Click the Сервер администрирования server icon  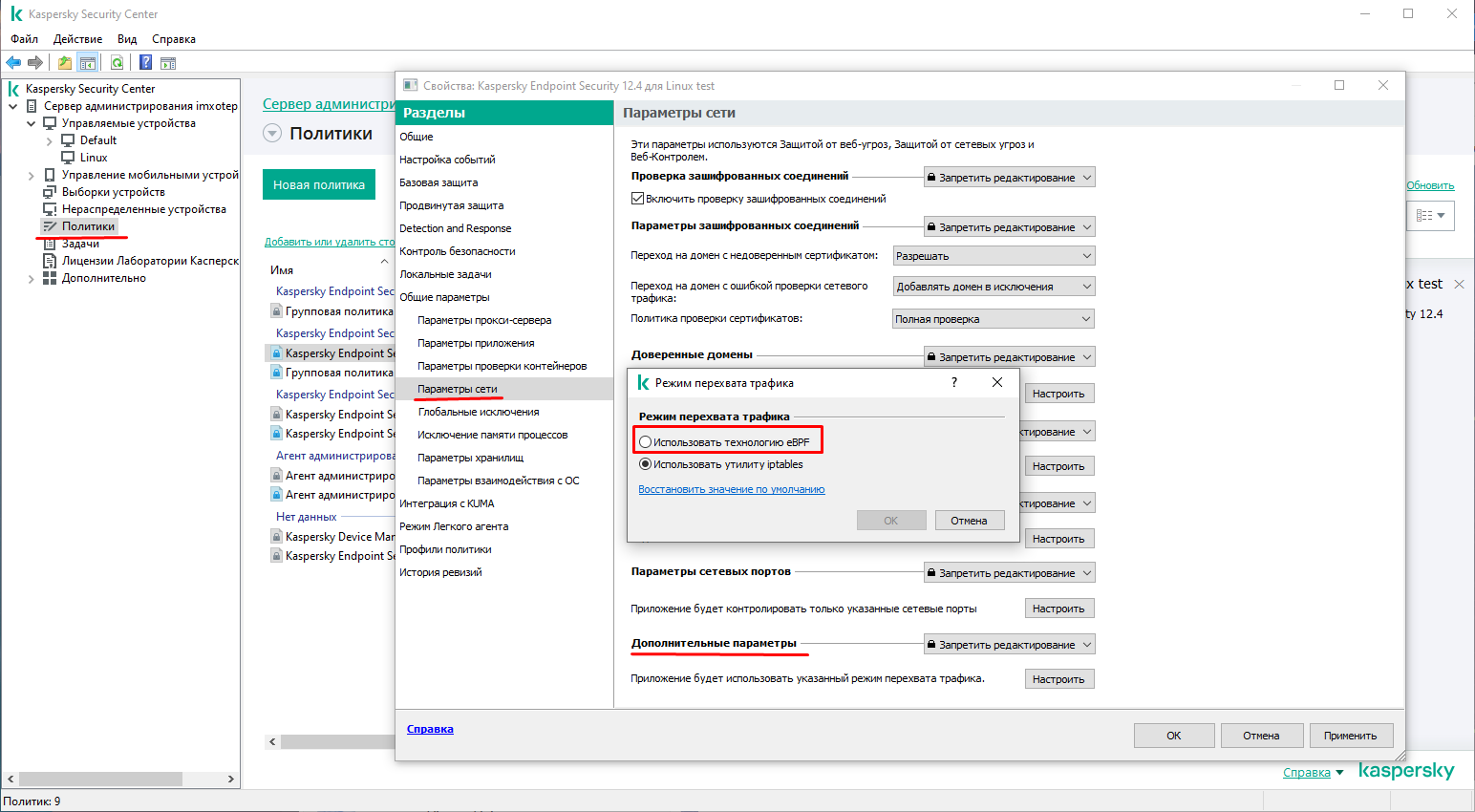[x=32, y=106]
